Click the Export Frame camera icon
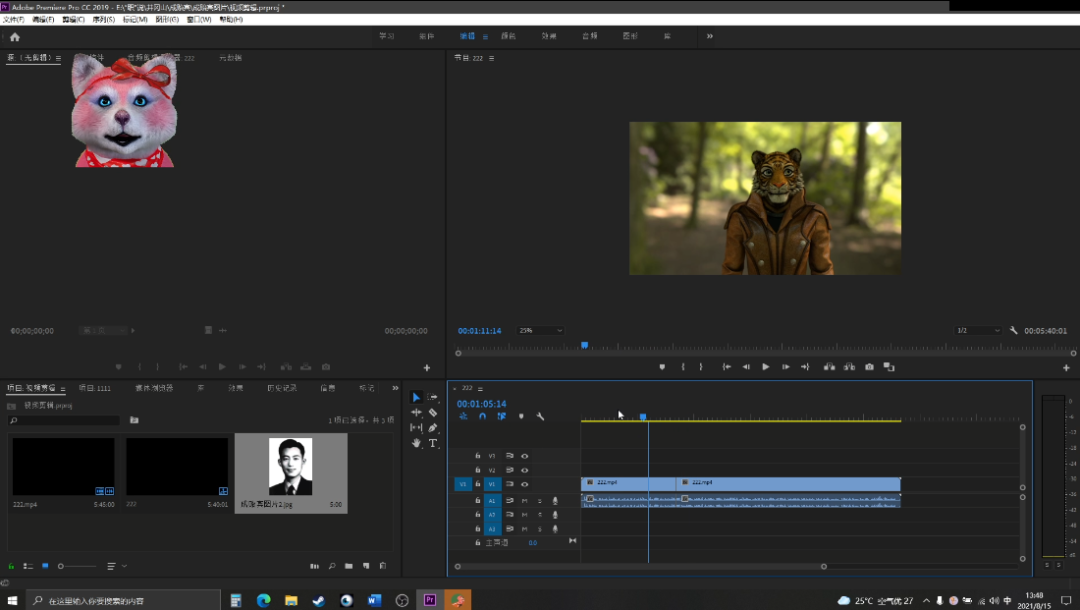Viewport: 1080px width, 610px height. pos(869,367)
